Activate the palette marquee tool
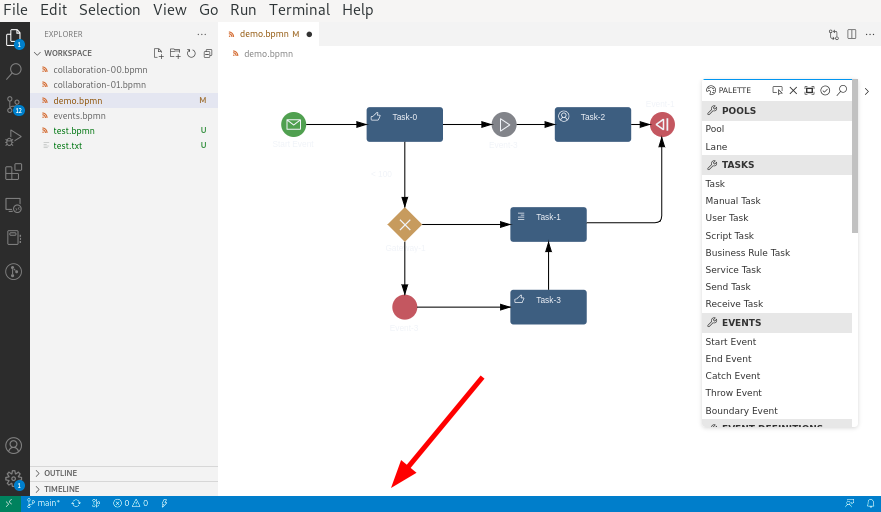The width and height of the screenshot is (881, 512). tap(809, 90)
